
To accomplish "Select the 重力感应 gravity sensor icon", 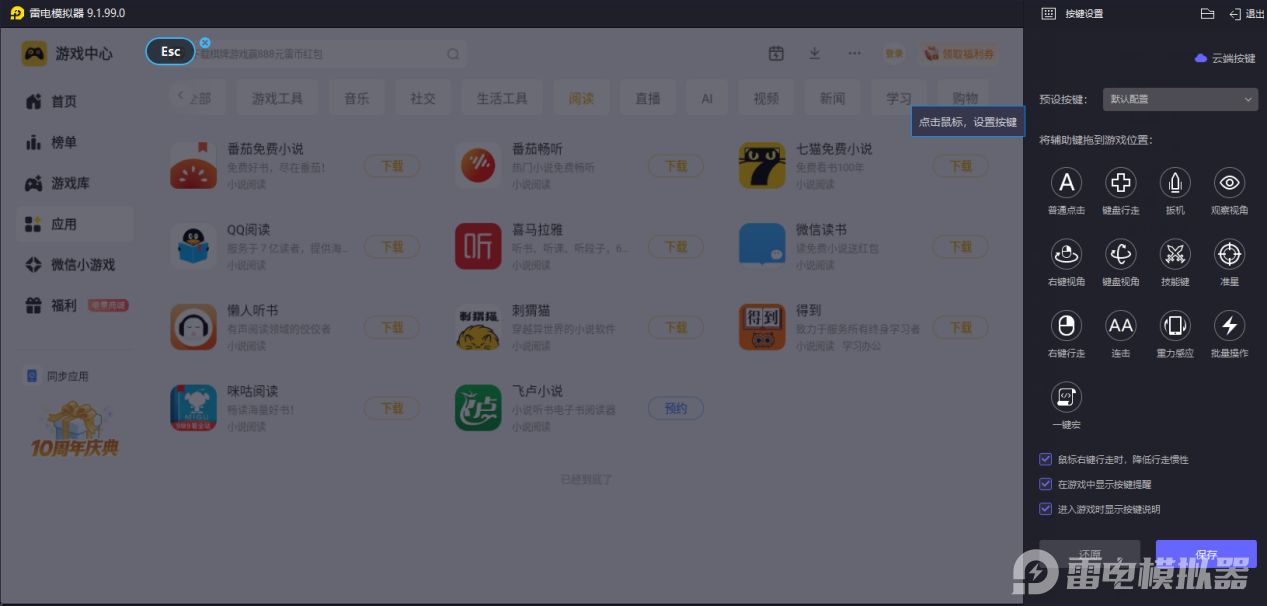I will point(1174,325).
